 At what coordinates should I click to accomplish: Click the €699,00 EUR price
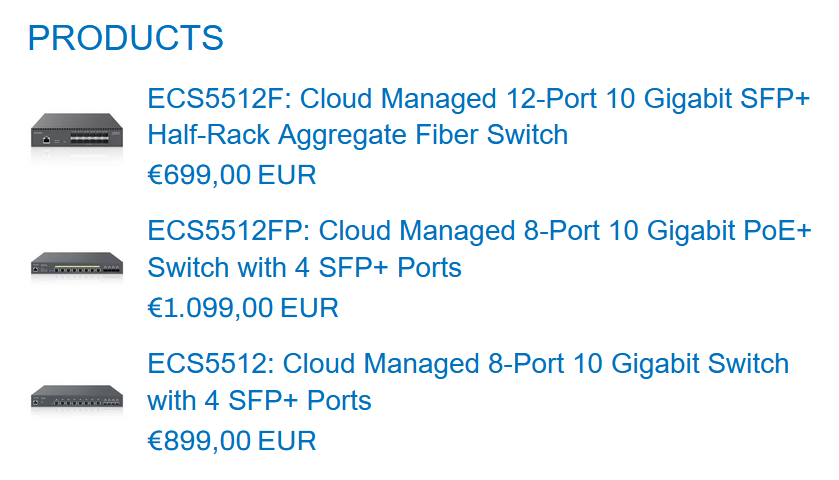coord(231,175)
